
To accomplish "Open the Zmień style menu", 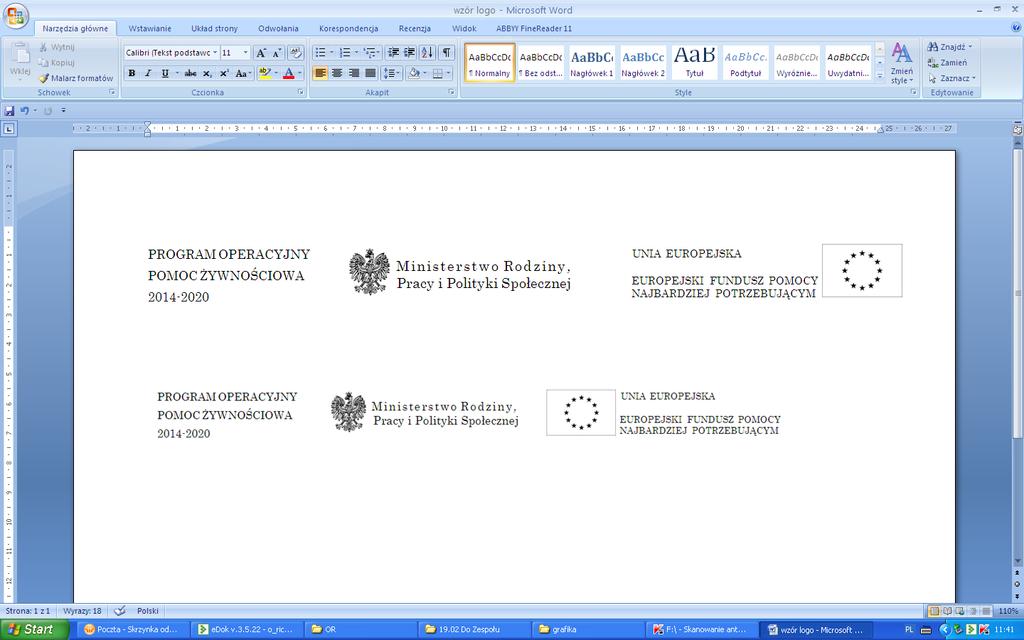I will [902, 63].
